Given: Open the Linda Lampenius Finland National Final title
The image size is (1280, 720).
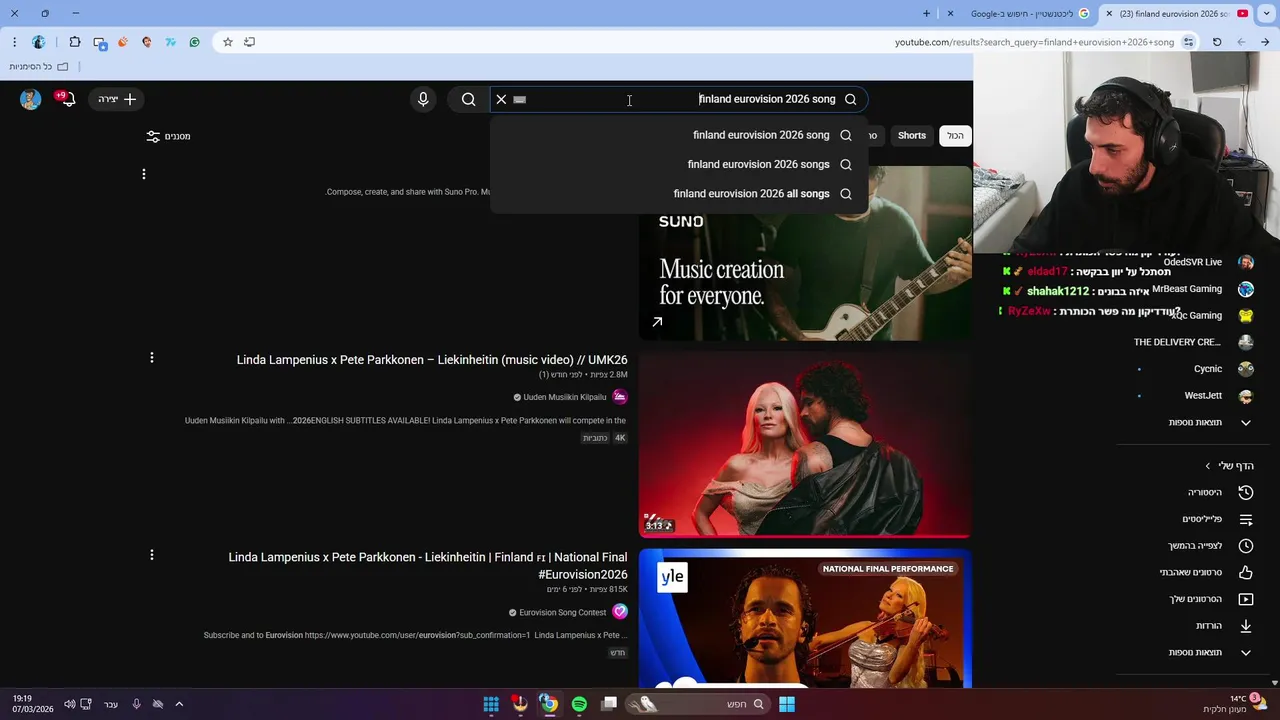Looking at the screenshot, I should point(428,566).
